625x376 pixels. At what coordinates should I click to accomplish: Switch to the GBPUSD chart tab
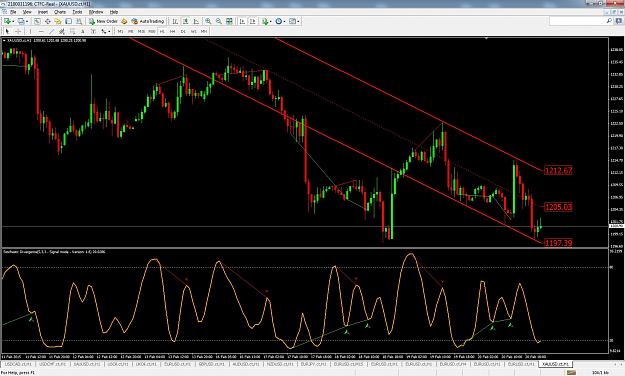211,364
